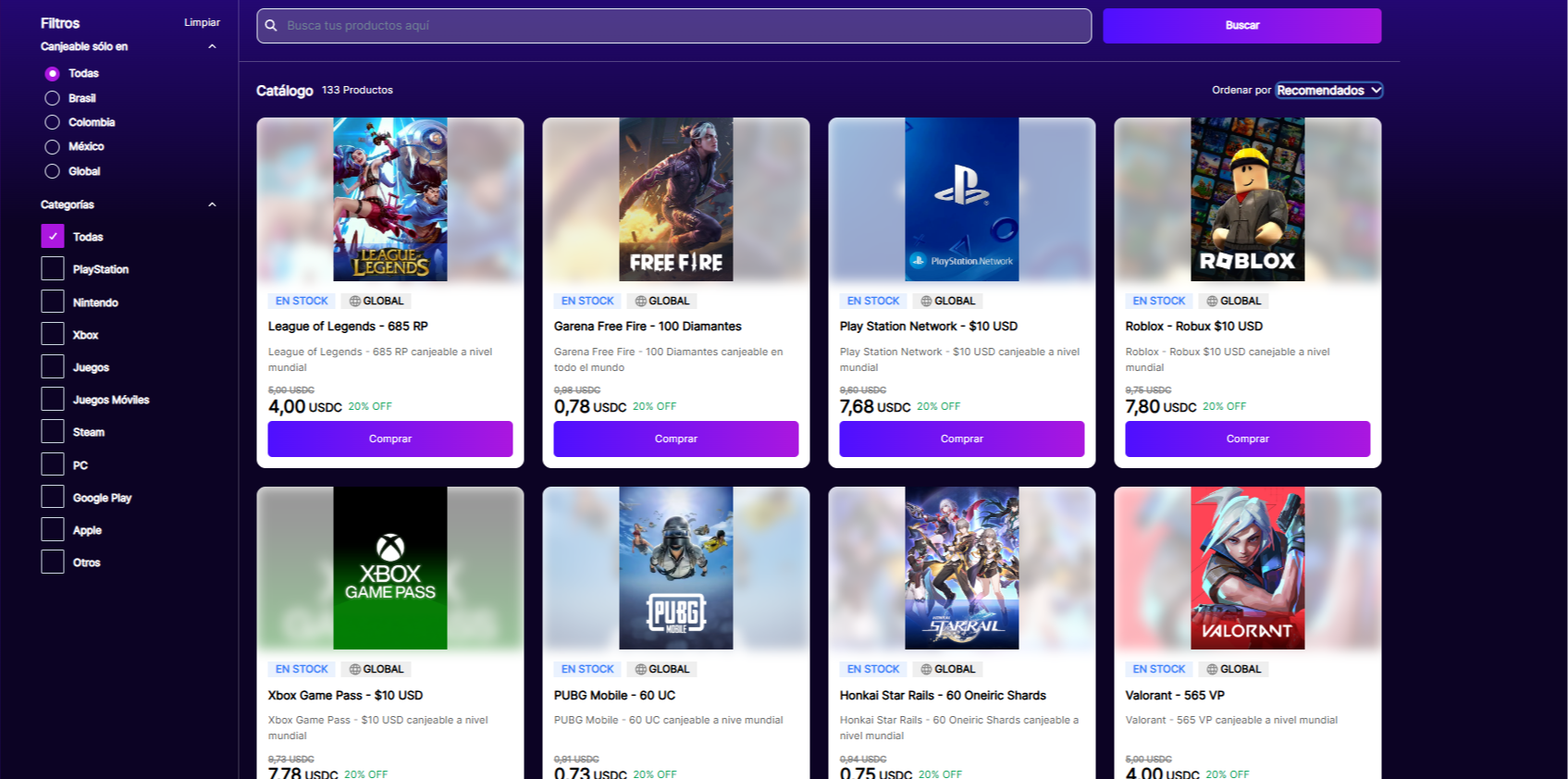Viewport: 1568px width, 779px height.
Task: Click title Xbox Game Pass - $10 USD
Action: point(345,695)
